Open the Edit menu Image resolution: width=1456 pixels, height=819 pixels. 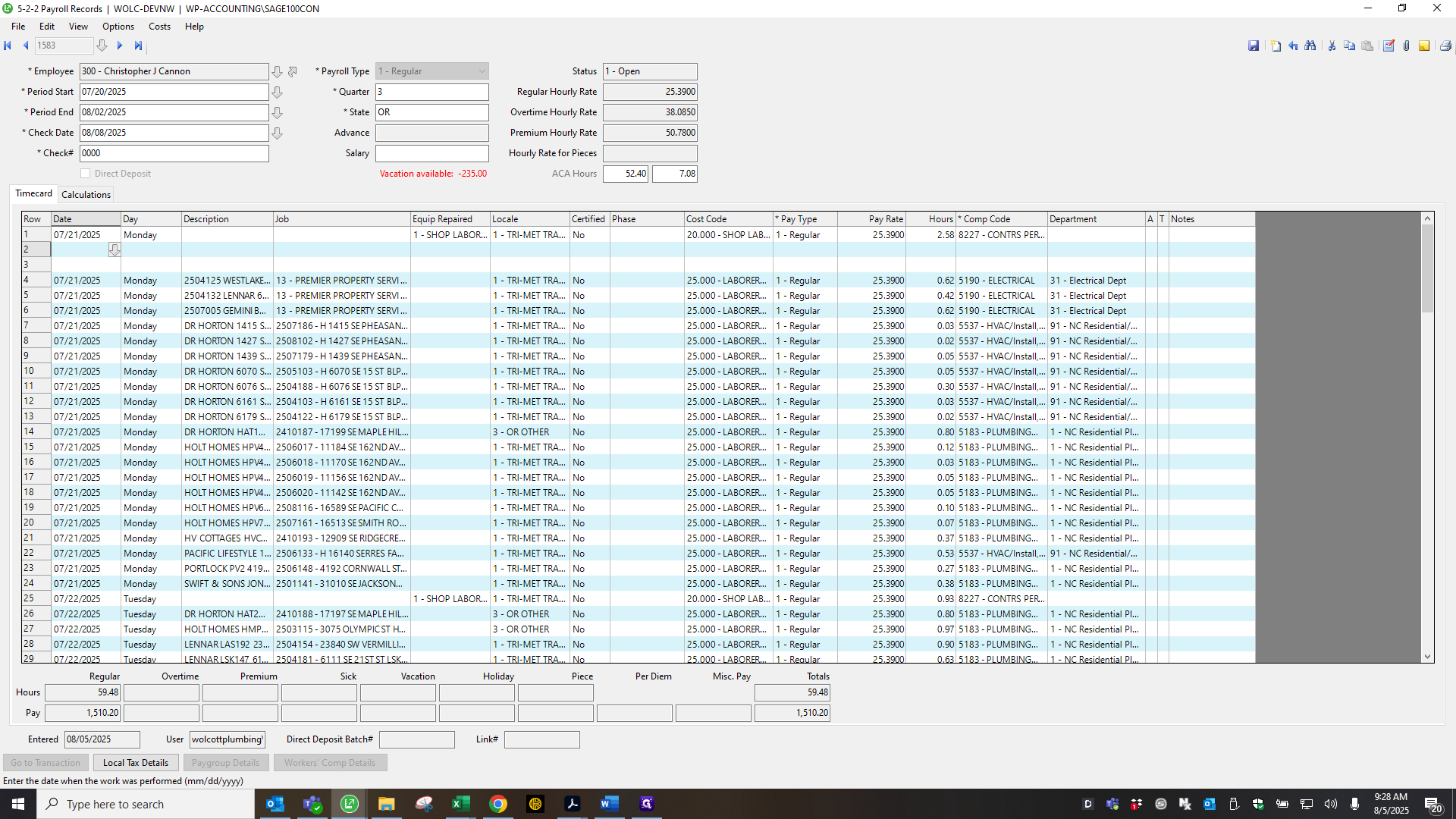(47, 27)
